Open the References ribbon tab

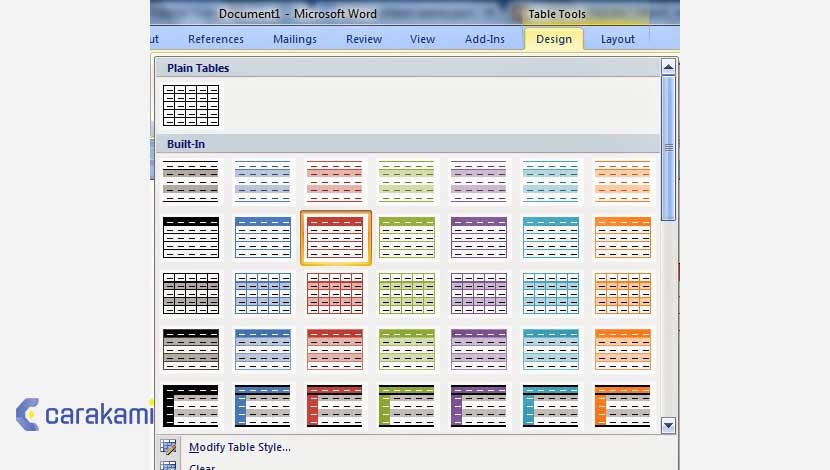coord(216,39)
